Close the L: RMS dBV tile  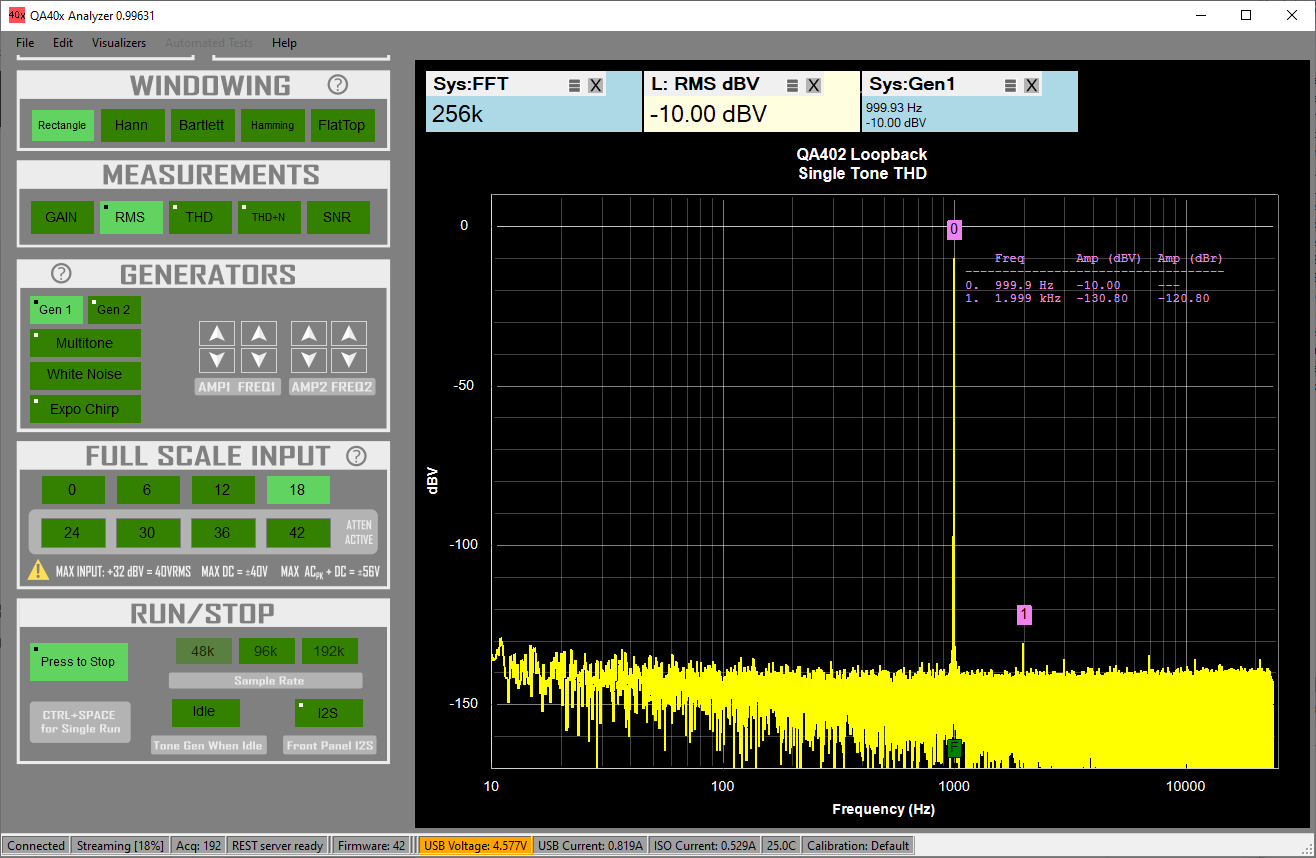[x=813, y=86]
